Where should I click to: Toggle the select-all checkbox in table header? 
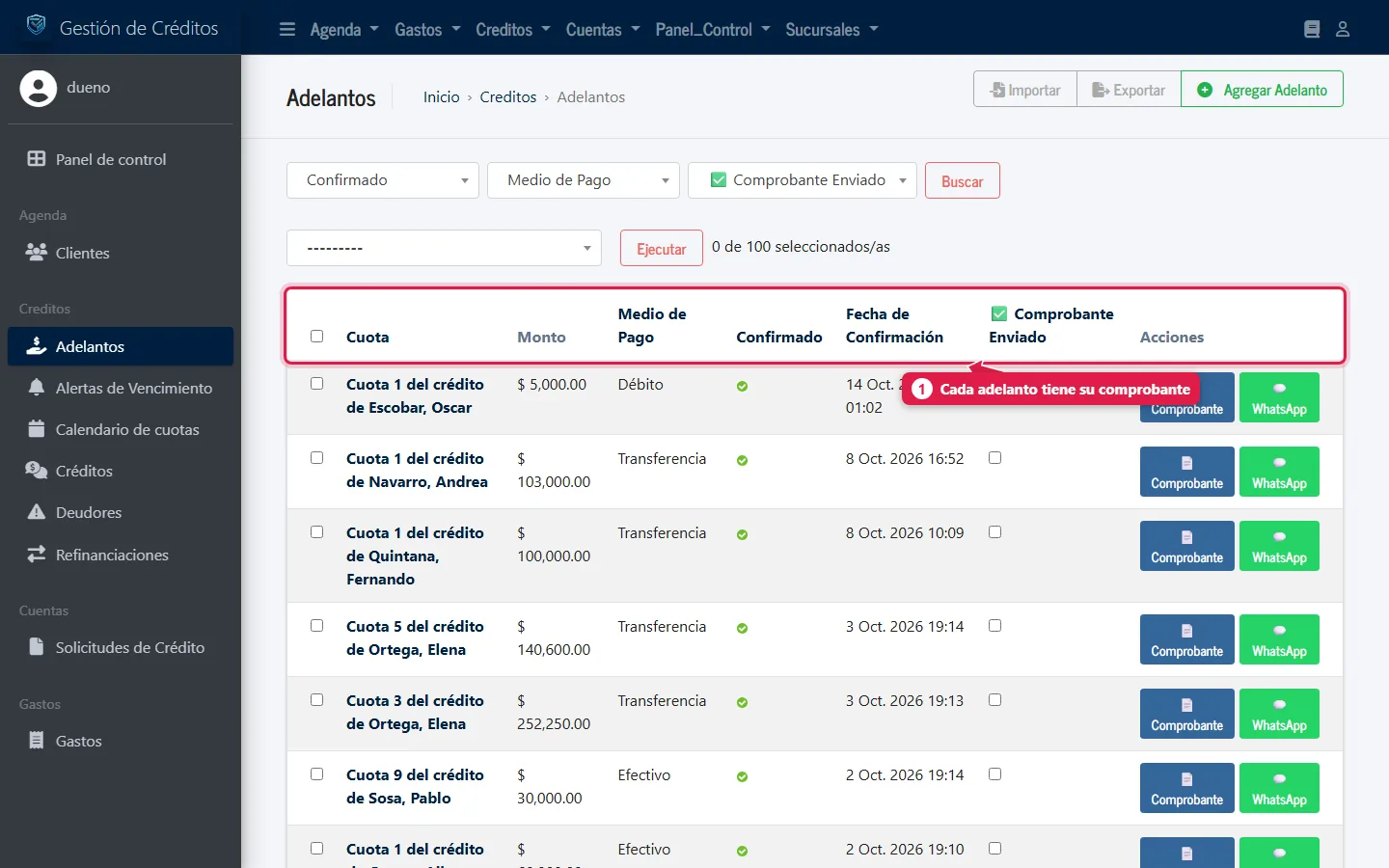(316, 337)
